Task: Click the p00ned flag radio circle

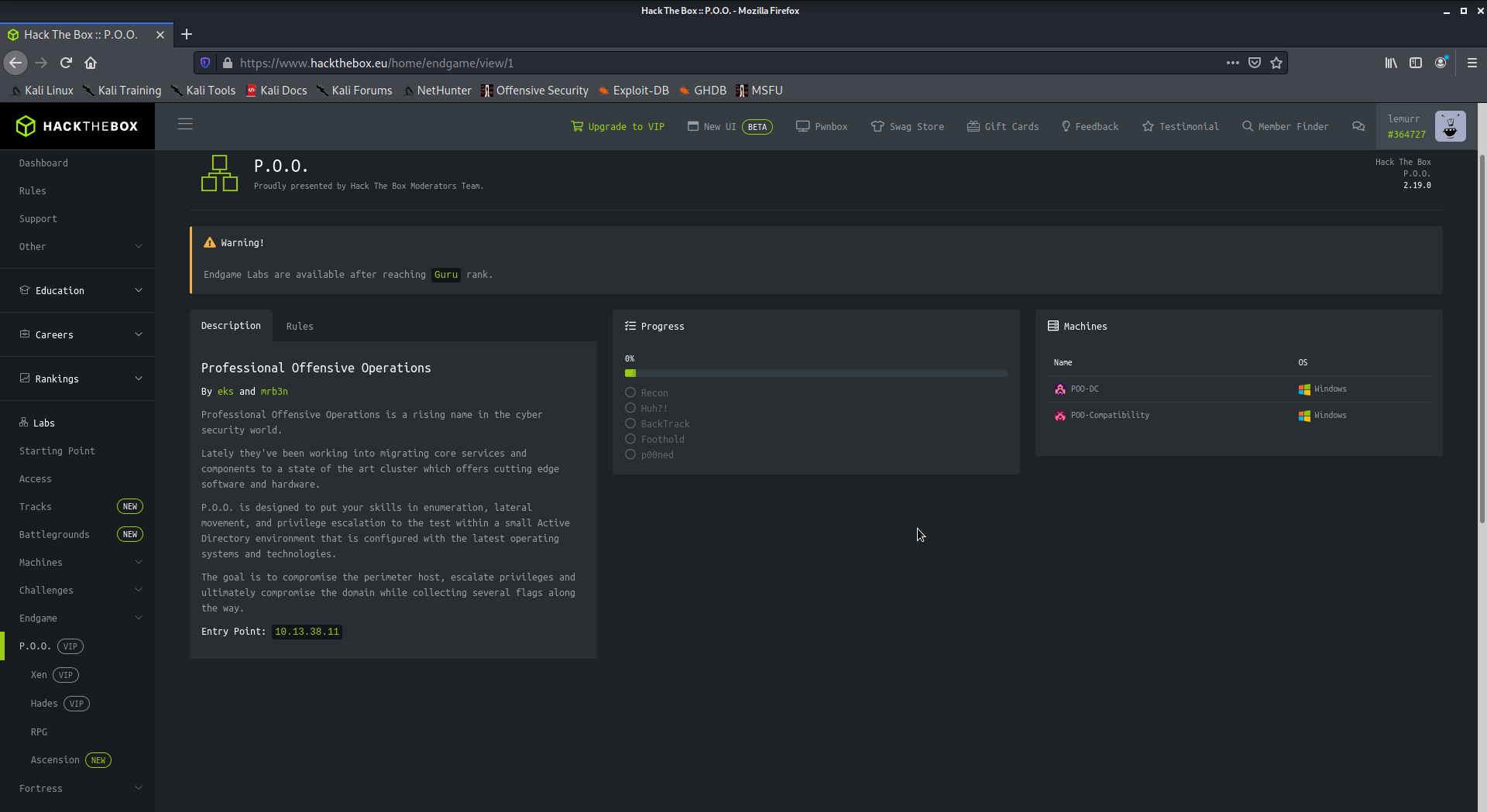Action: click(630, 454)
